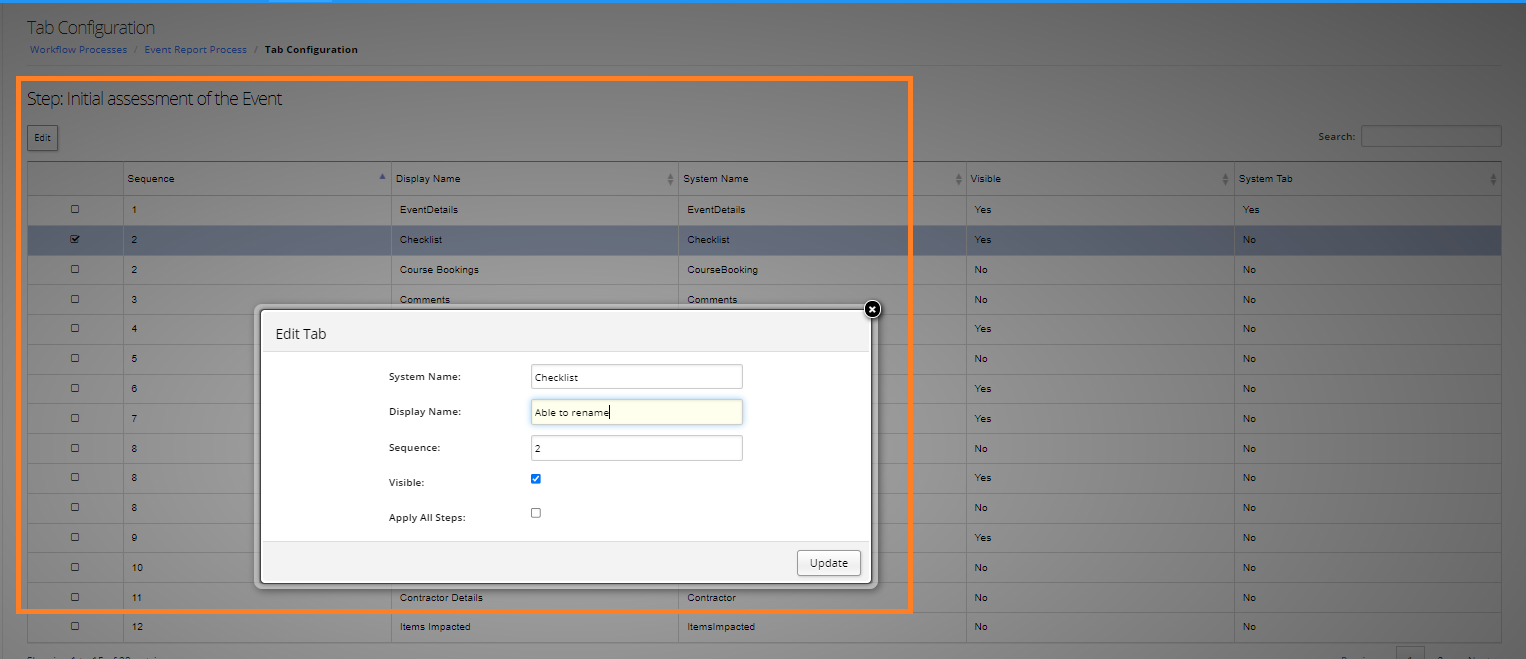Click the Edit button above the table

click(x=41, y=137)
